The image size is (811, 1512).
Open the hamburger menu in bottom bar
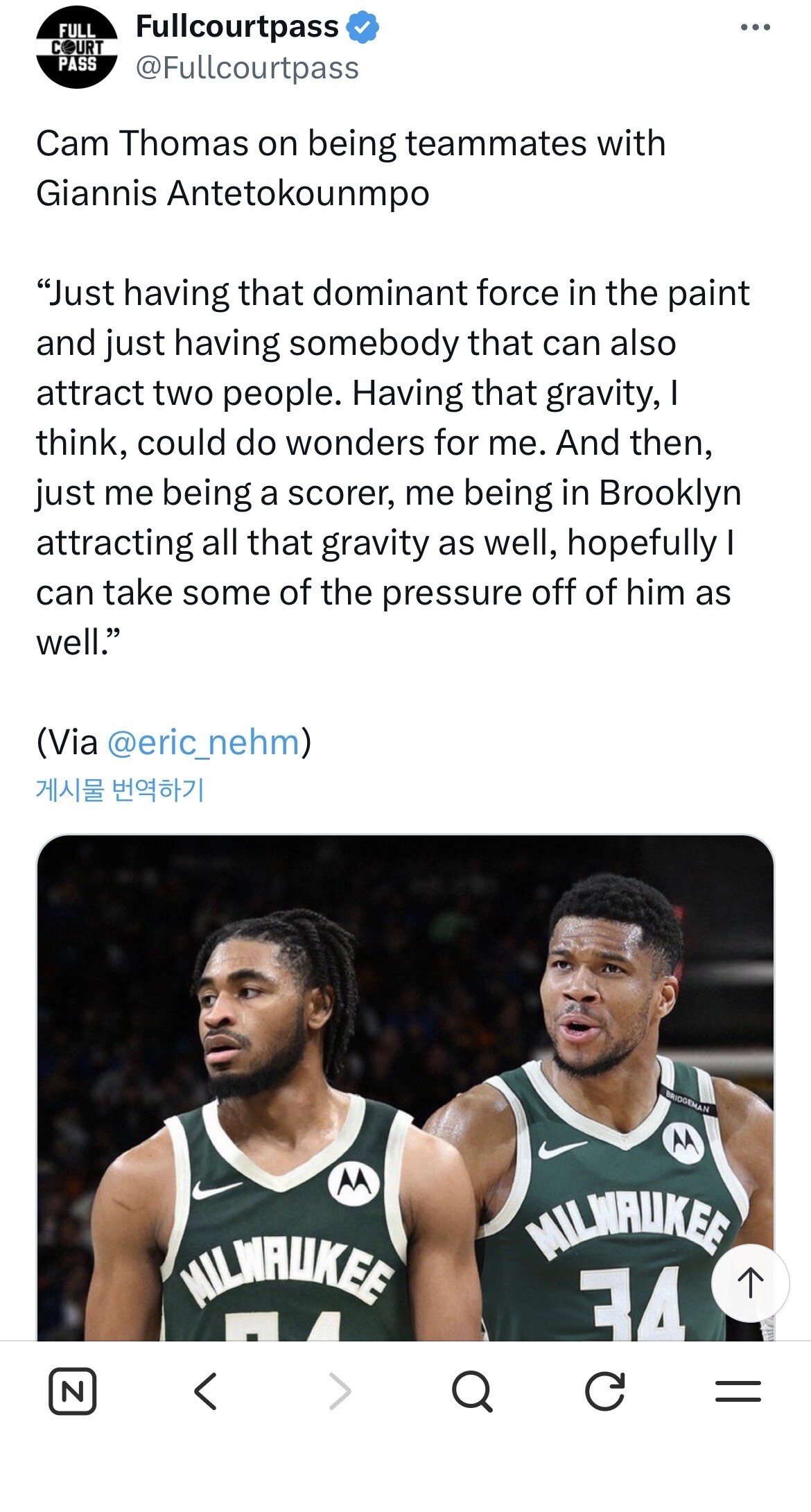click(738, 1391)
